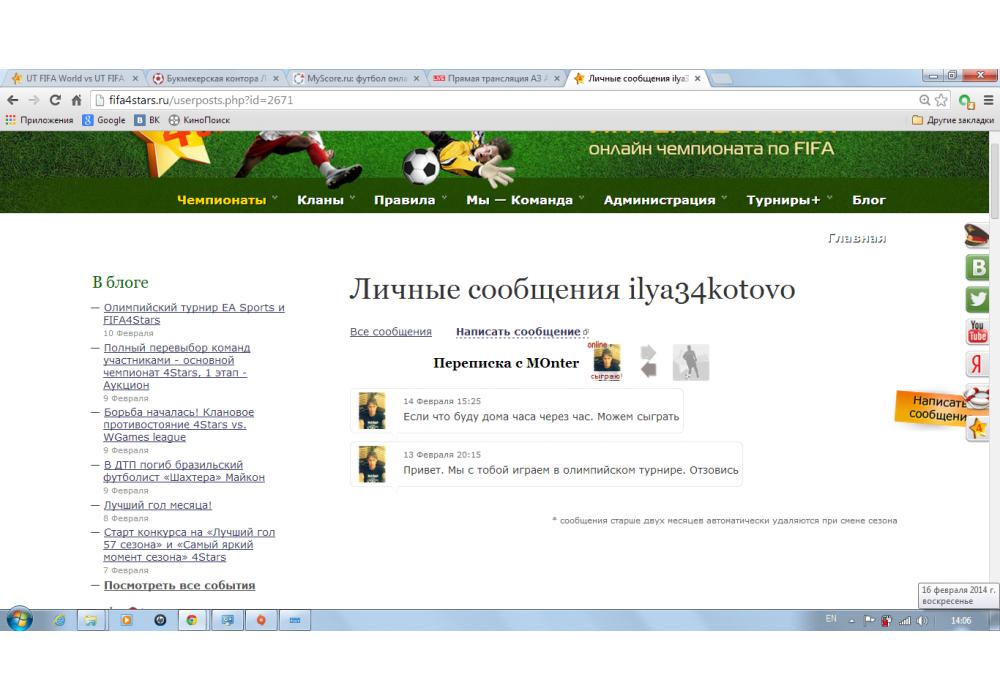Click the Все сообщения link
The image size is (1000, 700).
(391, 332)
